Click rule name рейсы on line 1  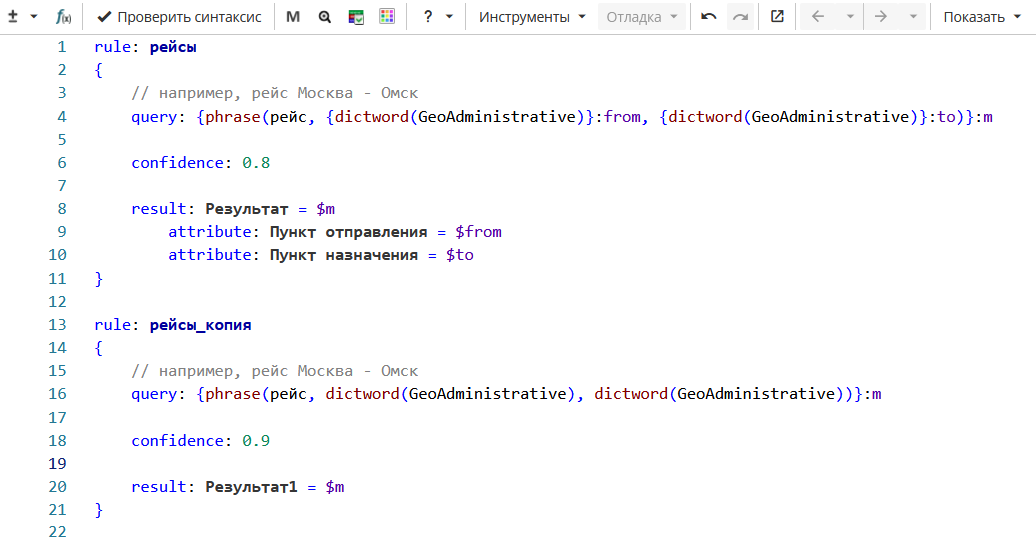173,47
